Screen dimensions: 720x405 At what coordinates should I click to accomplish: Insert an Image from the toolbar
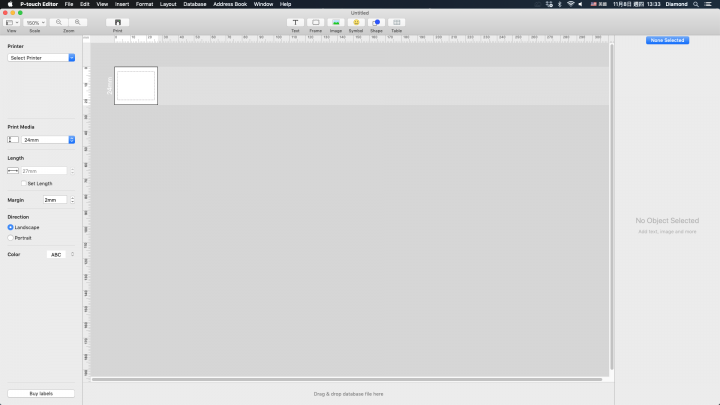point(336,22)
